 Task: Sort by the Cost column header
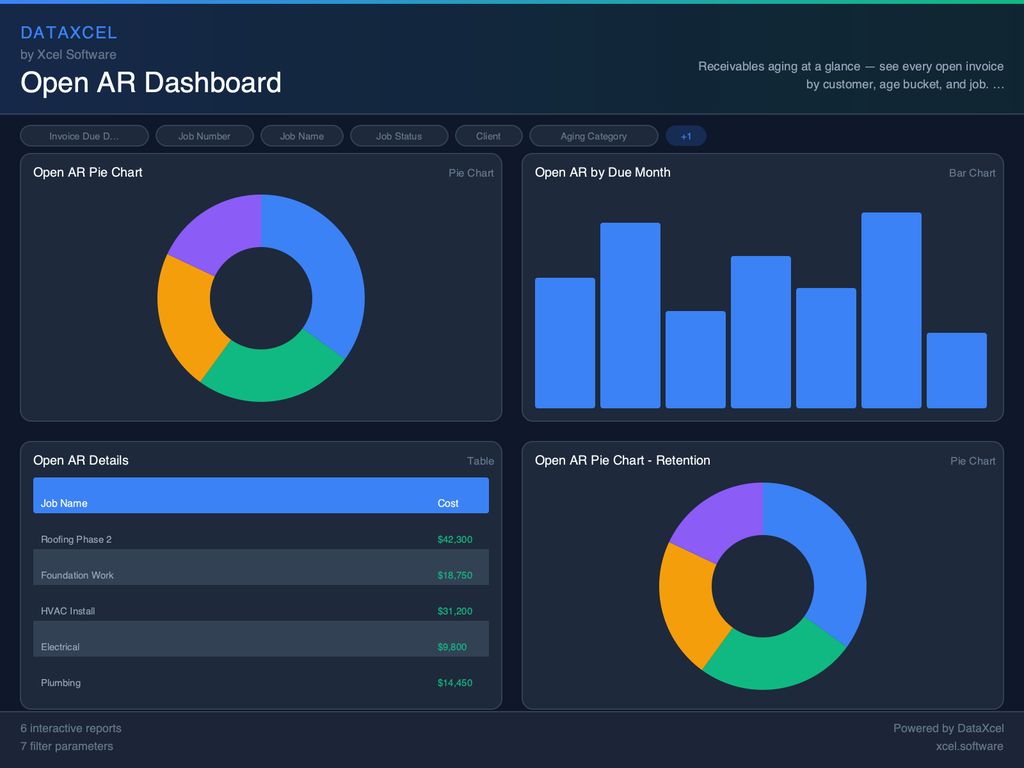447,502
